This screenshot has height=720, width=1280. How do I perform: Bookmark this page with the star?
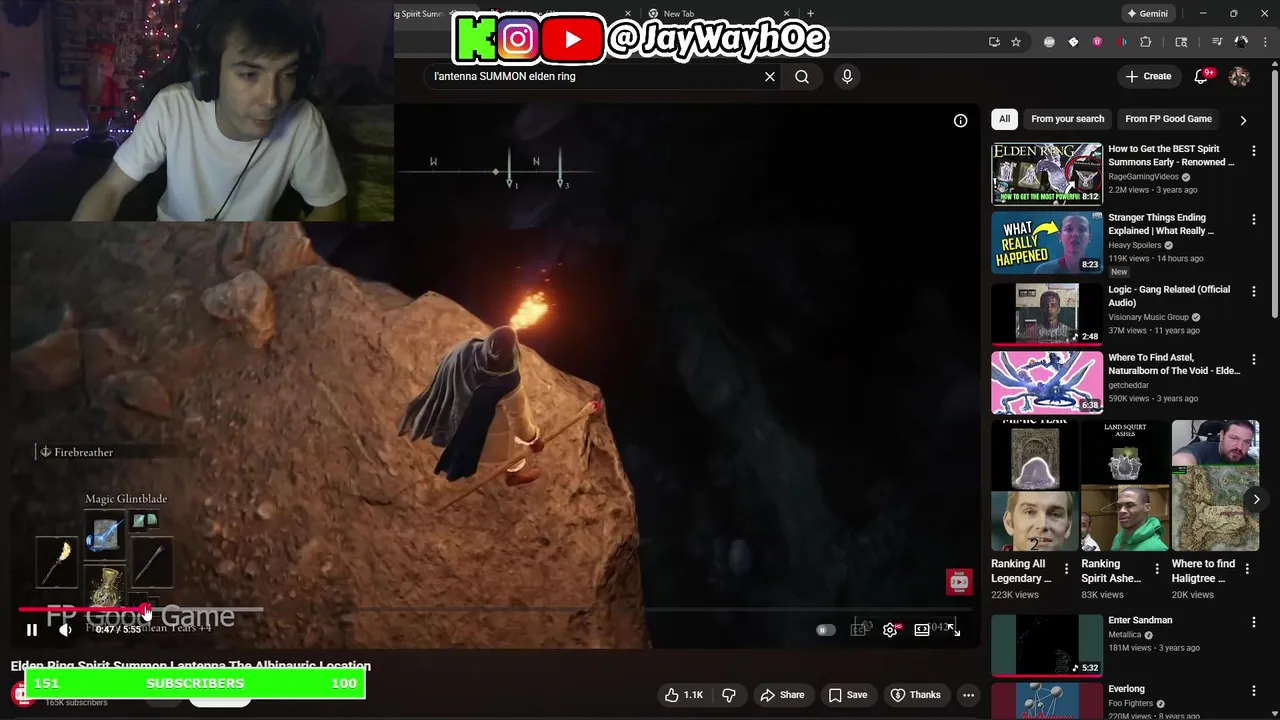(1016, 42)
